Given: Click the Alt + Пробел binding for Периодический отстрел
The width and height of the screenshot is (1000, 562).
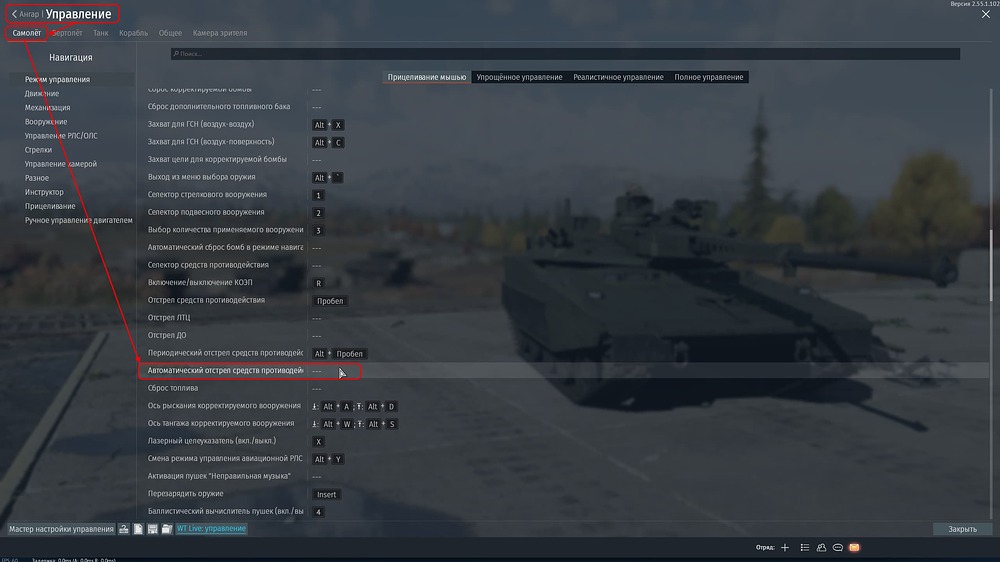Looking at the screenshot, I should [x=339, y=353].
